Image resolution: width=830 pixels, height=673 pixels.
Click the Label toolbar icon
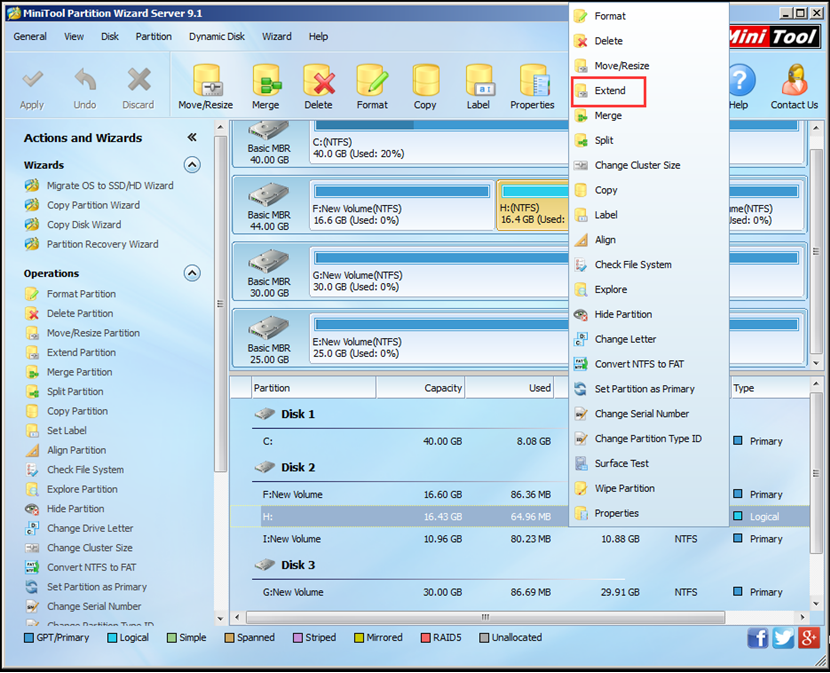(x=479, y=81)
